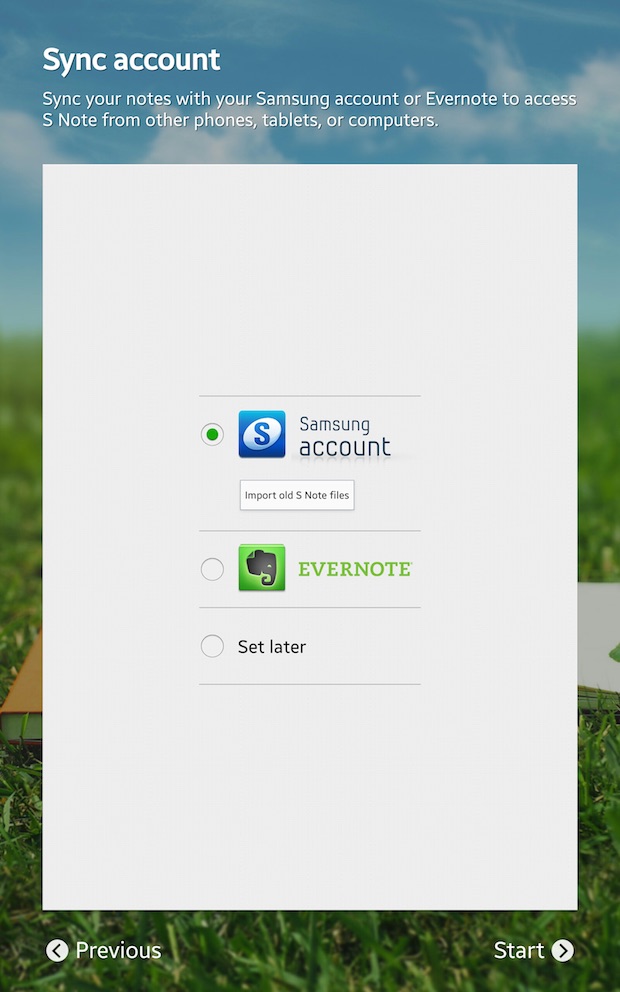Click the divider line above Samsung account
This screenshot has width=620, height=992.
click(309, 396)
